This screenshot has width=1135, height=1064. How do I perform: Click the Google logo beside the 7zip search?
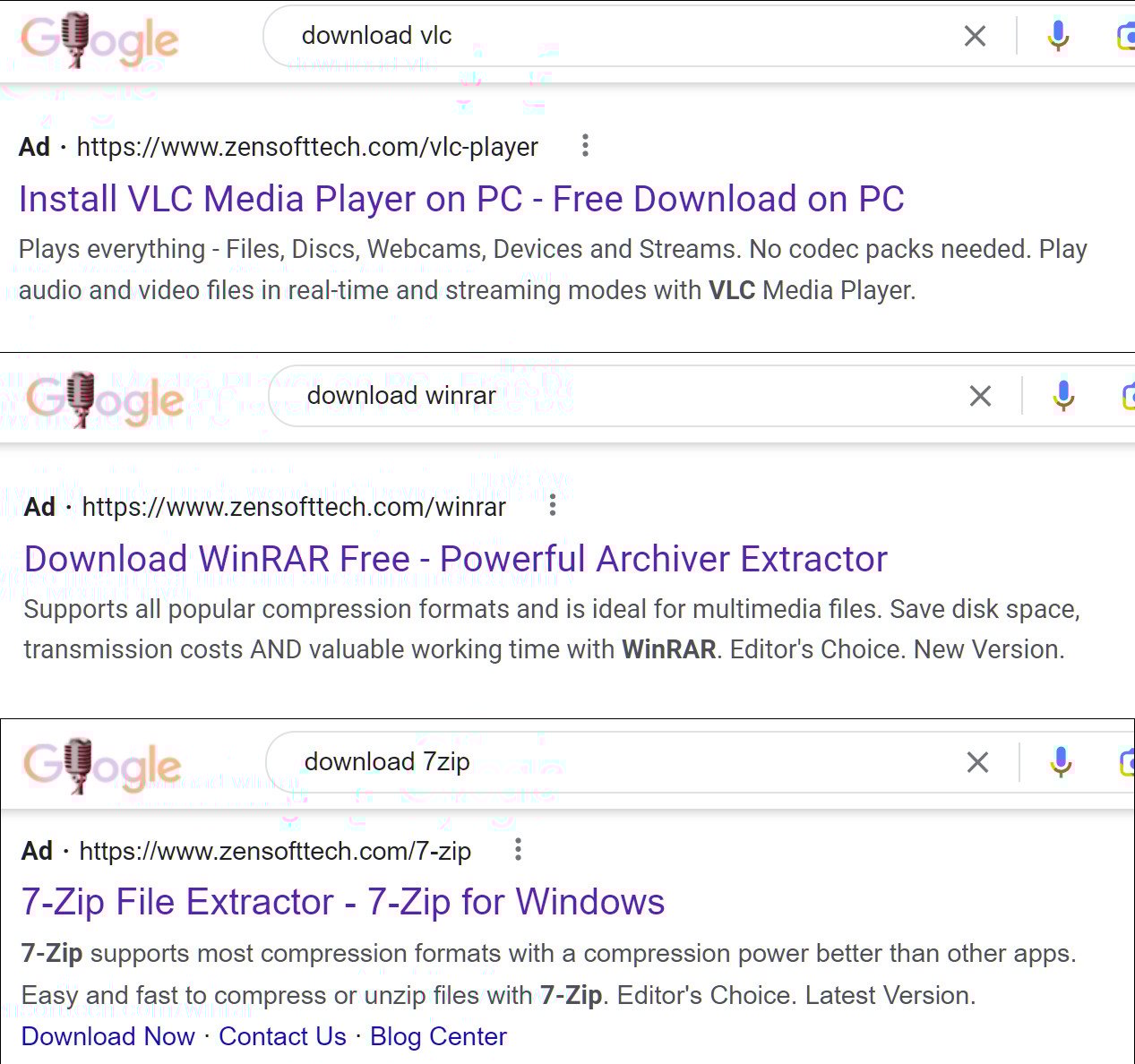pos(102,766)
